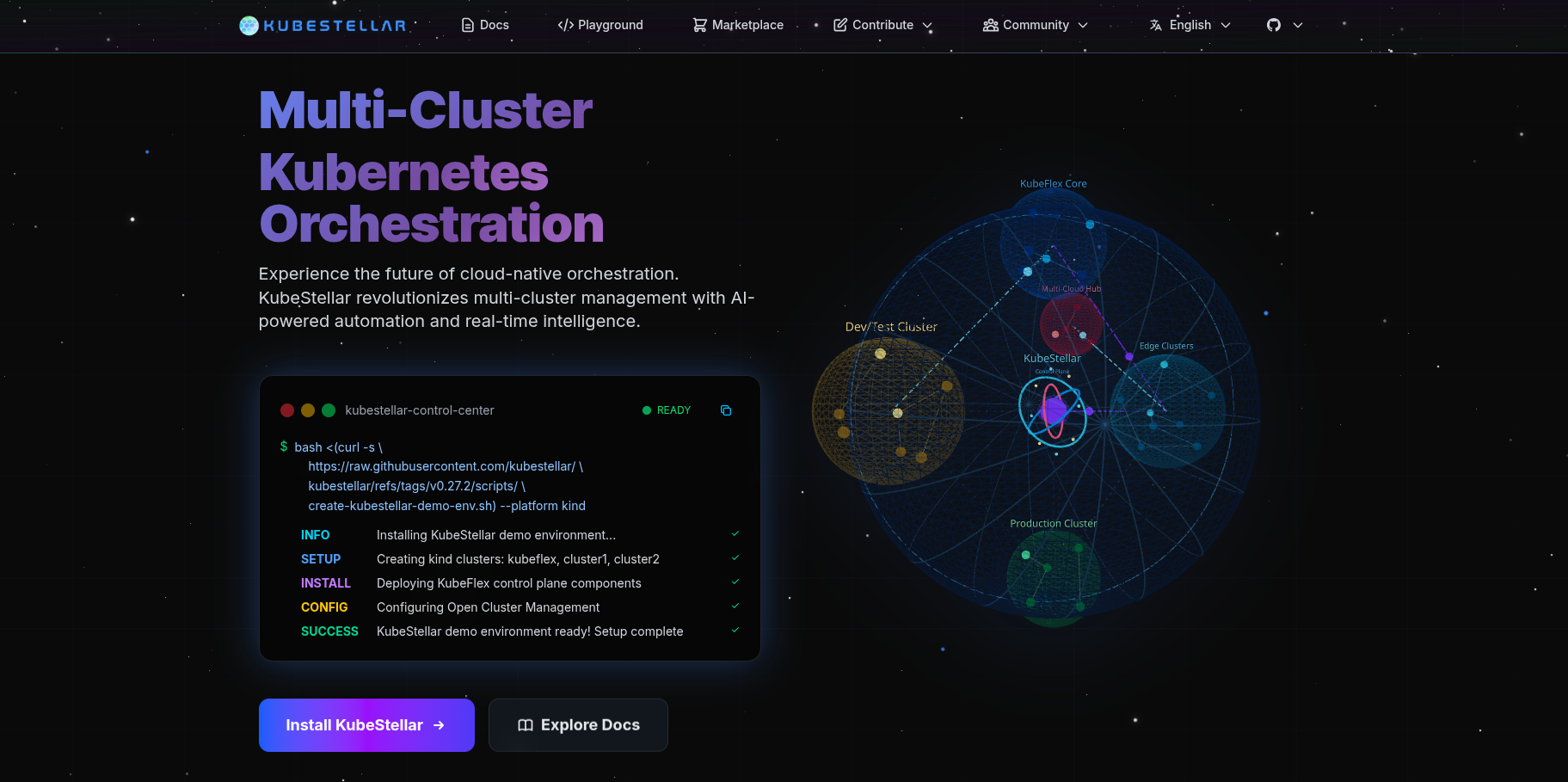1568x782 pixels.
Task: Click the READY status label
Action: coord(673,410)
